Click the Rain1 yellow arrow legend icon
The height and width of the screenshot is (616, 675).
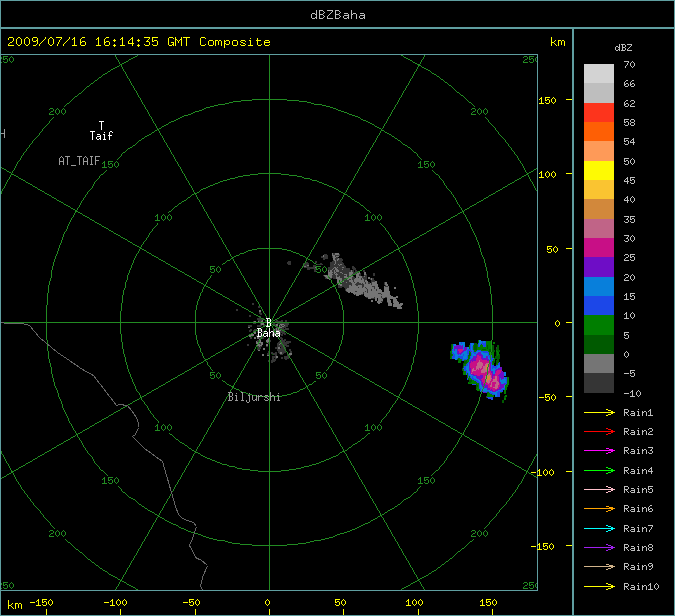pos(599,412)
